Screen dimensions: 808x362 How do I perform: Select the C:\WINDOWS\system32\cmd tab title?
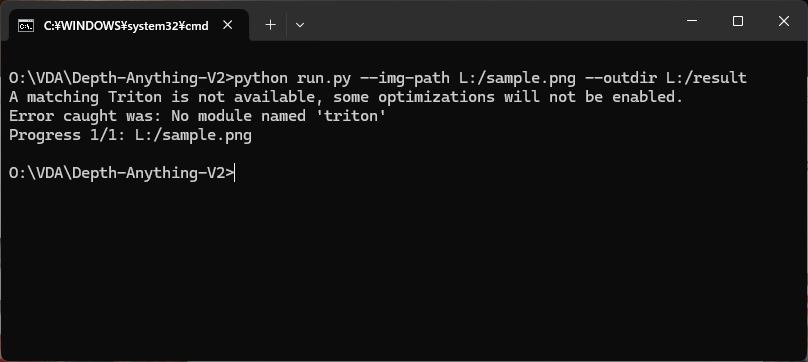pos(126,25)
